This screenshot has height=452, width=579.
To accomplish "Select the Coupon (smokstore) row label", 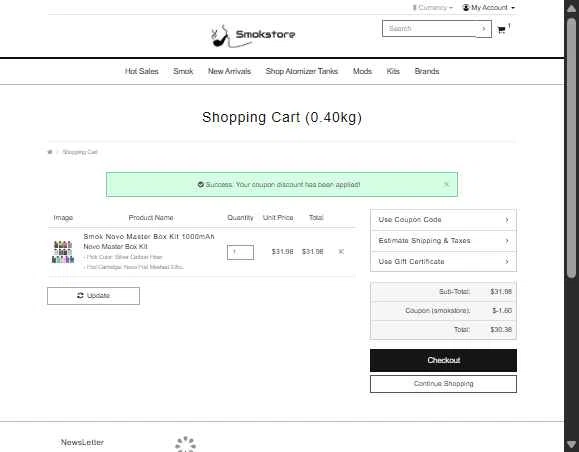I will (x=438, y=311).
